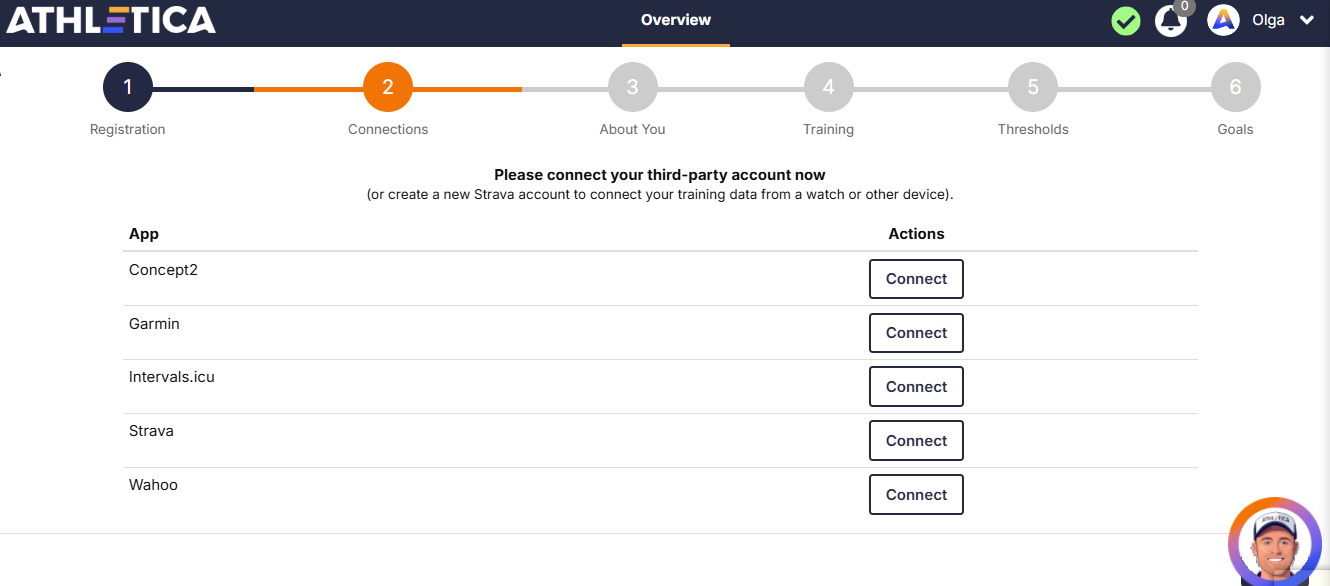Click the Thresholds step label

[x=1033, y=129]
